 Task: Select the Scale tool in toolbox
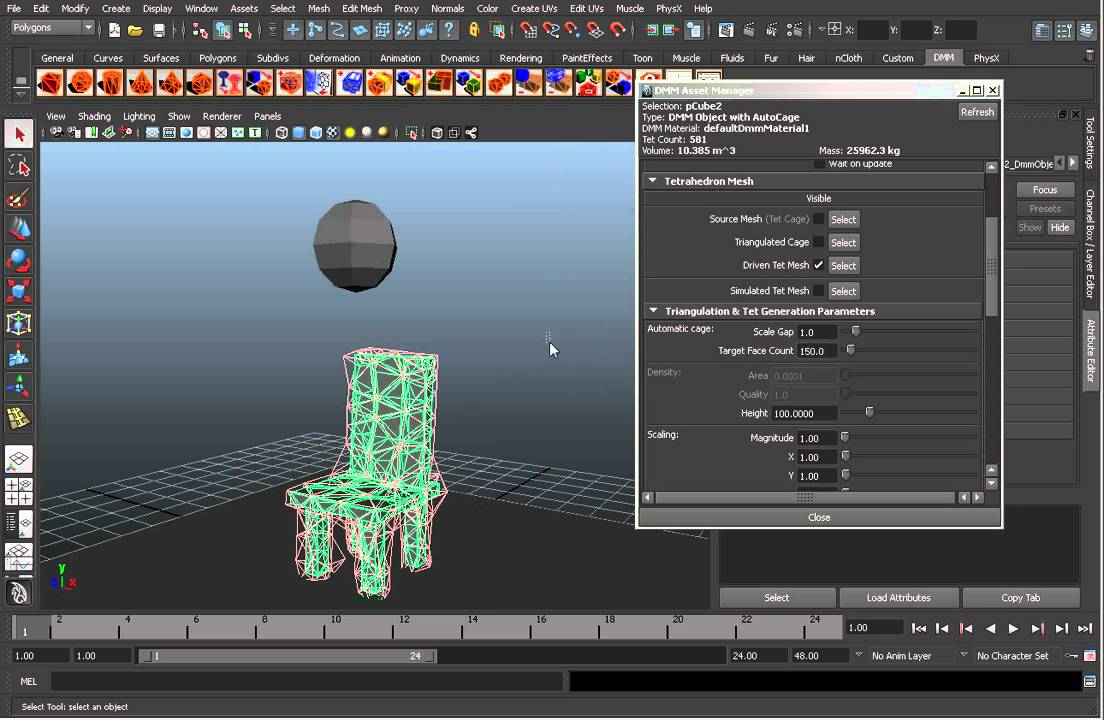(x=19, y=292)
